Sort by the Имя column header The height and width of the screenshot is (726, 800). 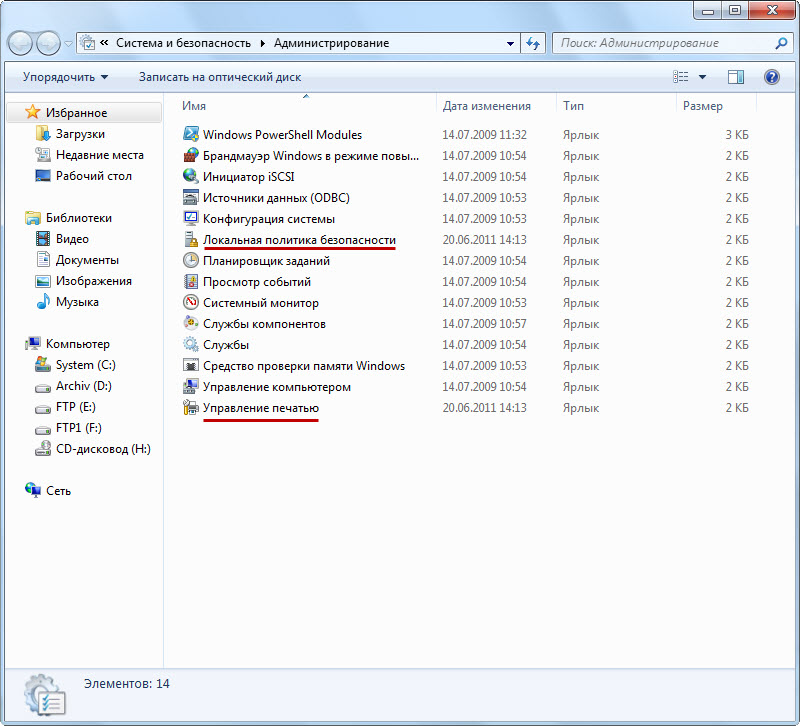(306, 106)
